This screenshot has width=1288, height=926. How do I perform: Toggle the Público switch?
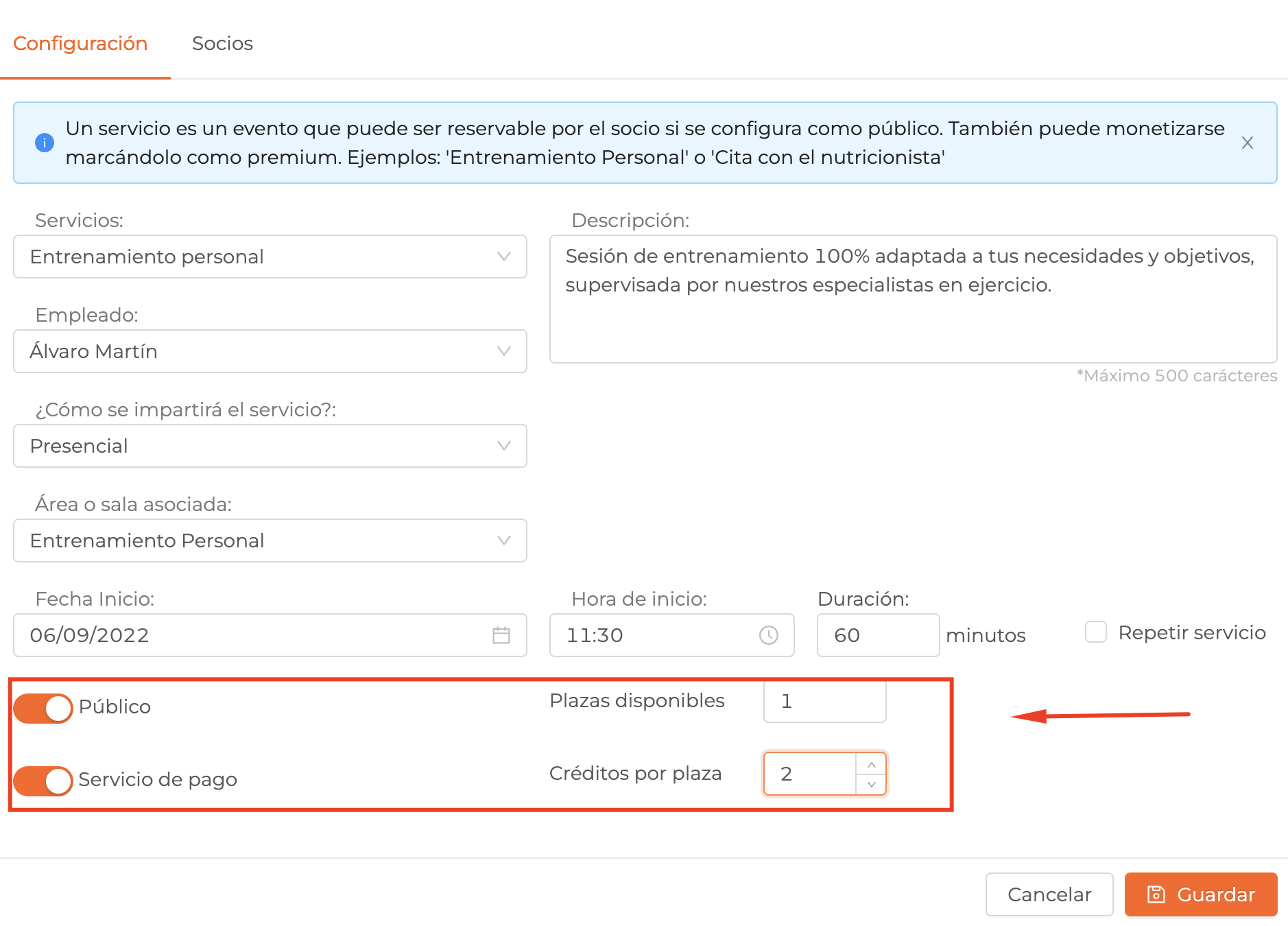43,709
